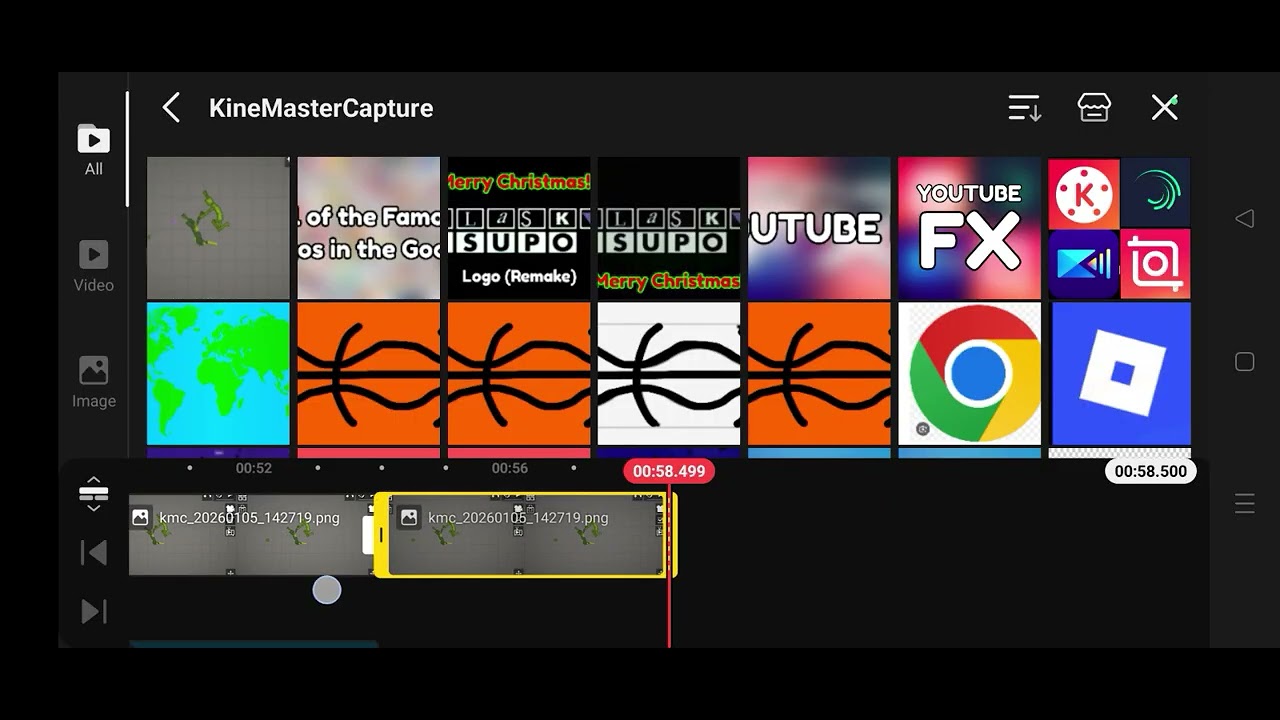Image resolution: width=1280 pixels, height=720 pixels.
Task: Switch to the Image tab
Action: [x=93, y=382]
